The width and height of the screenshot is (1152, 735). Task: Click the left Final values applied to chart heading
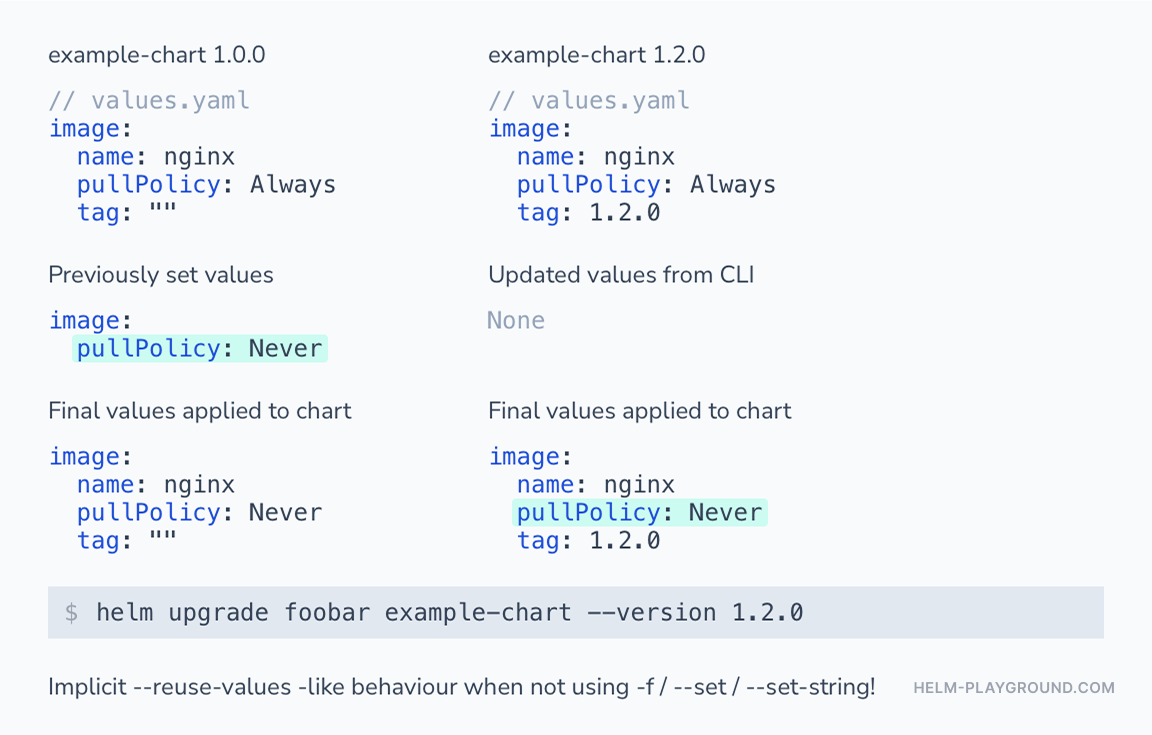click(x=200, y=411)
